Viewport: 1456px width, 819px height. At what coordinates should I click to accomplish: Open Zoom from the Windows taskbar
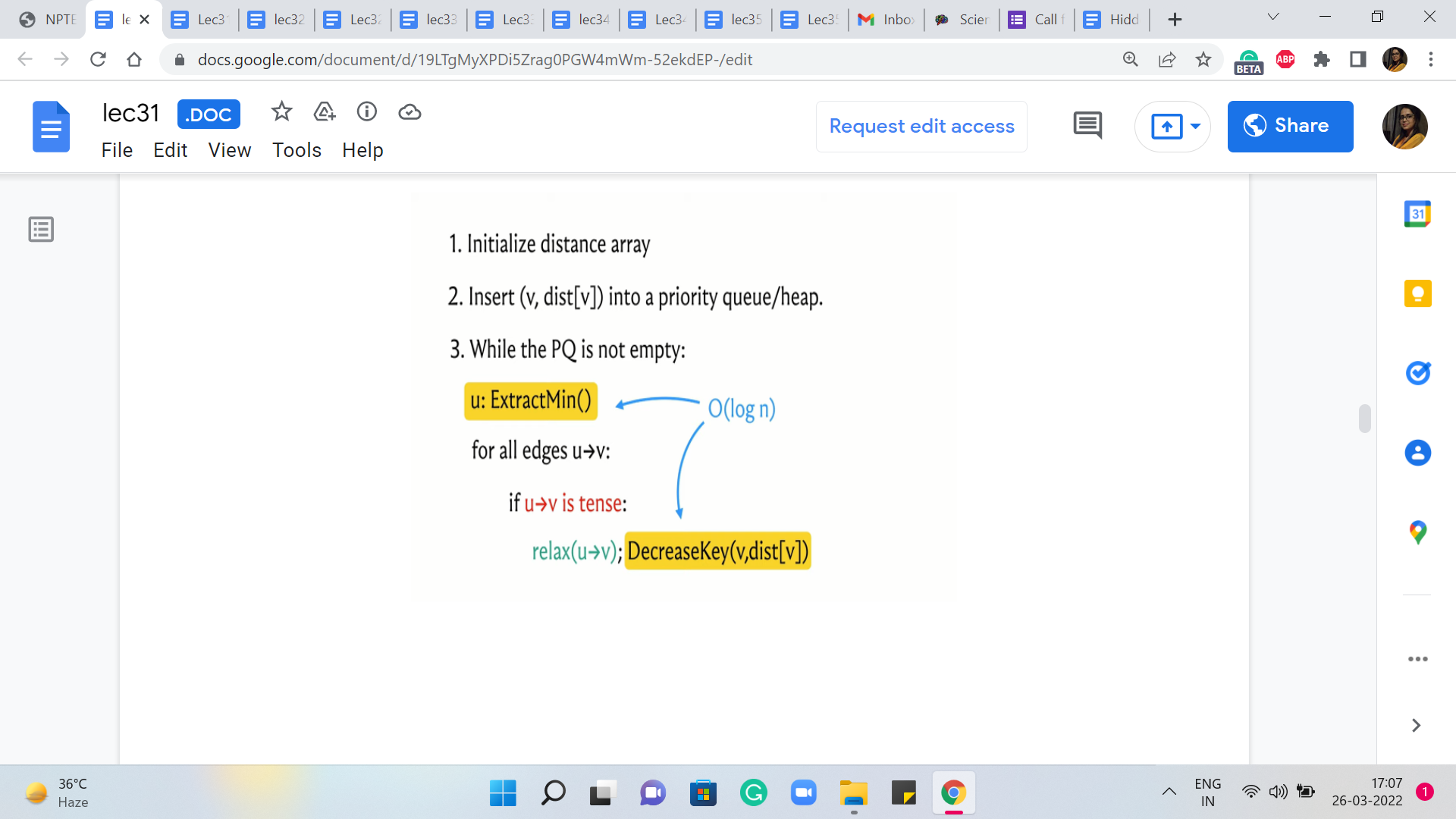coord(803,793)
